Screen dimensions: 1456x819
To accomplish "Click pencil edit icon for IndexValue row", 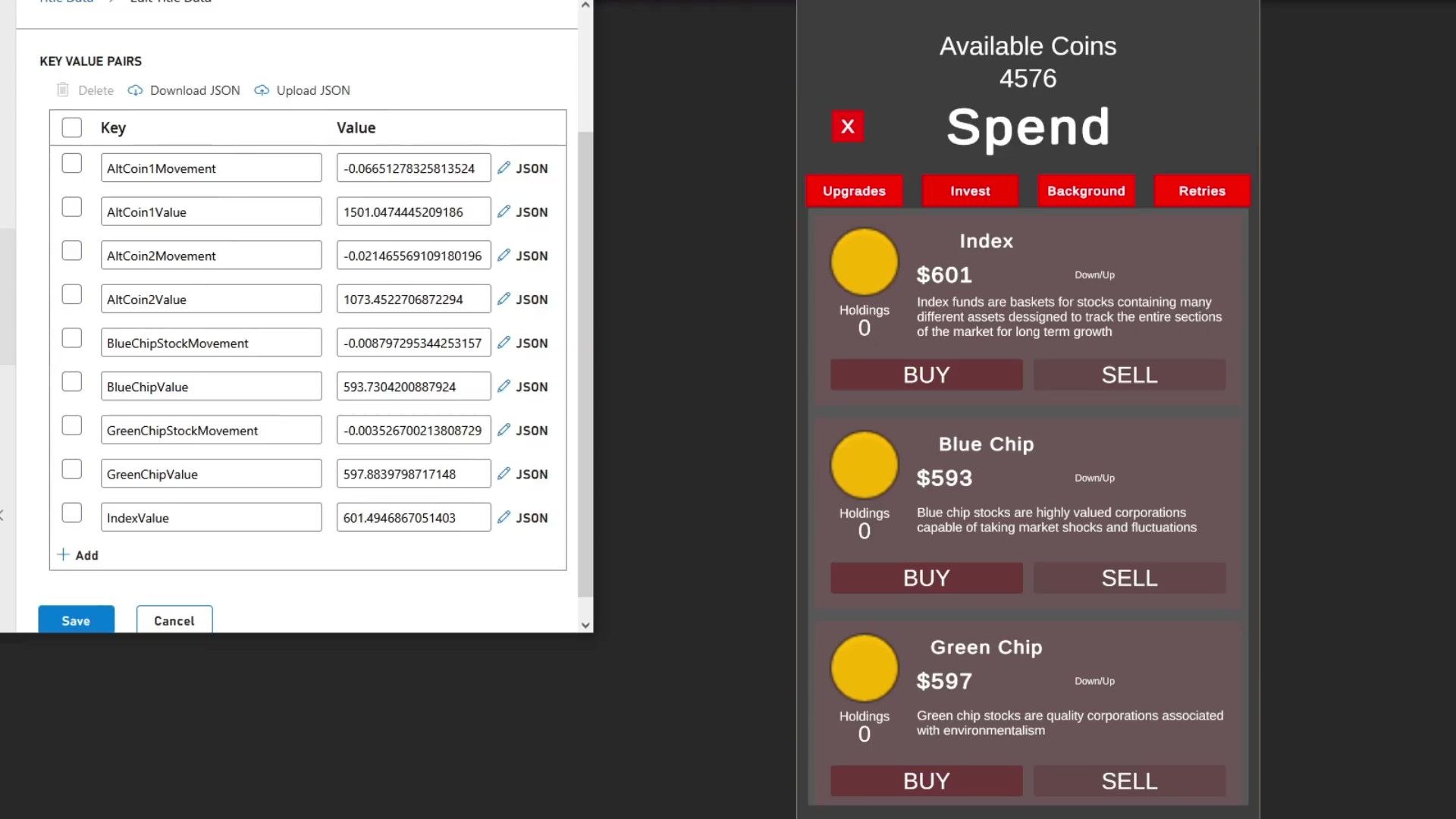I will click(504, 517).
